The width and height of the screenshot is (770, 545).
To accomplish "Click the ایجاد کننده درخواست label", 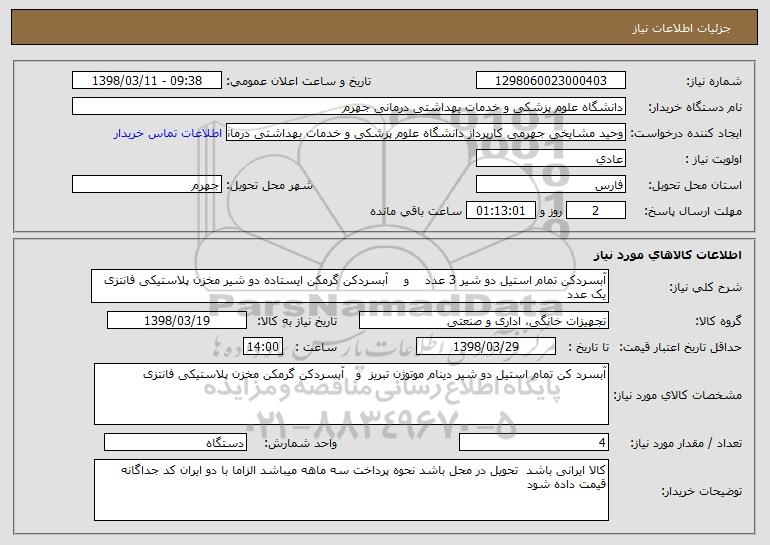I will coord(686,133).
